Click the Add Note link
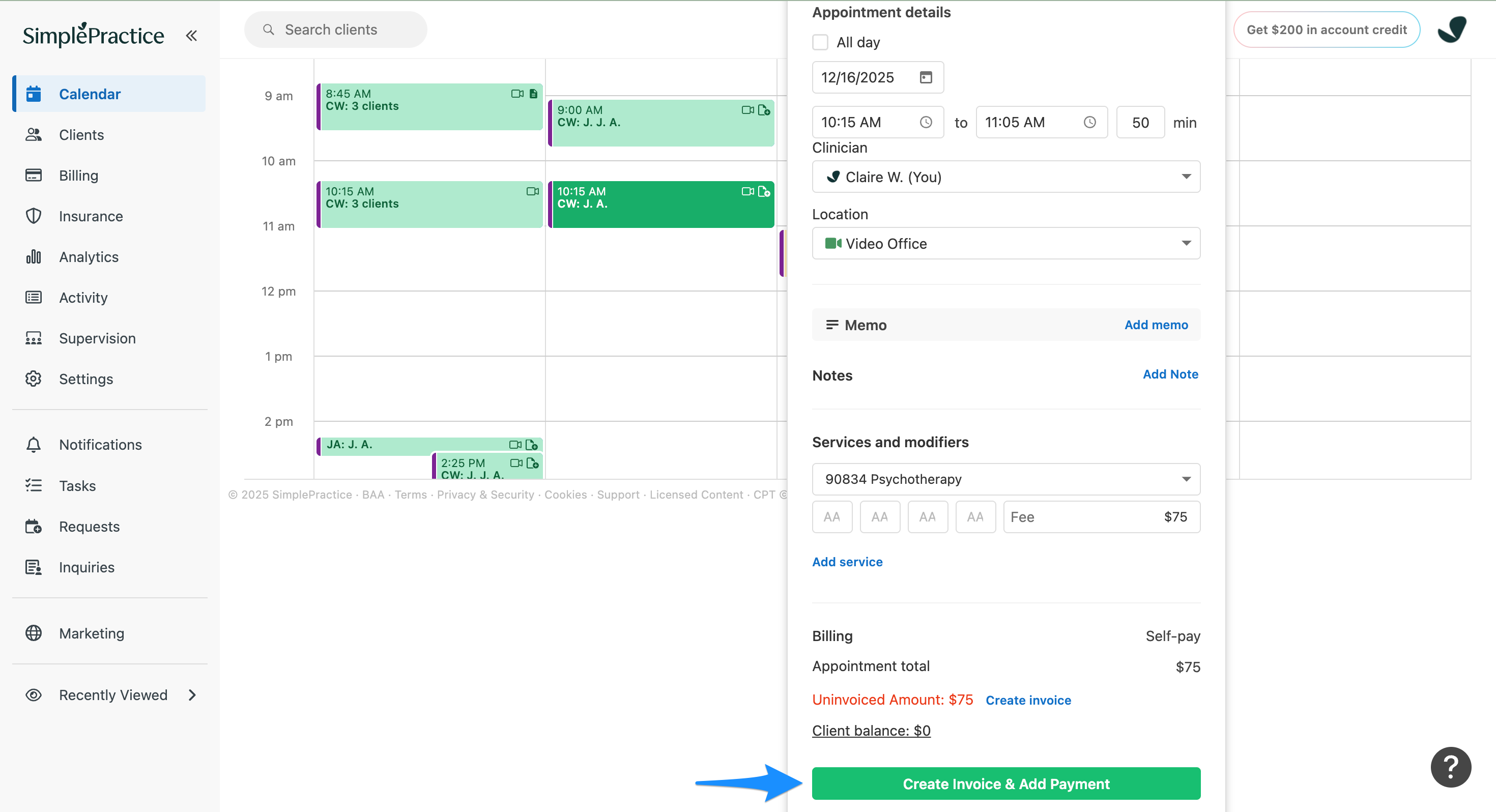1496x812 pixels. (1170, 374)
